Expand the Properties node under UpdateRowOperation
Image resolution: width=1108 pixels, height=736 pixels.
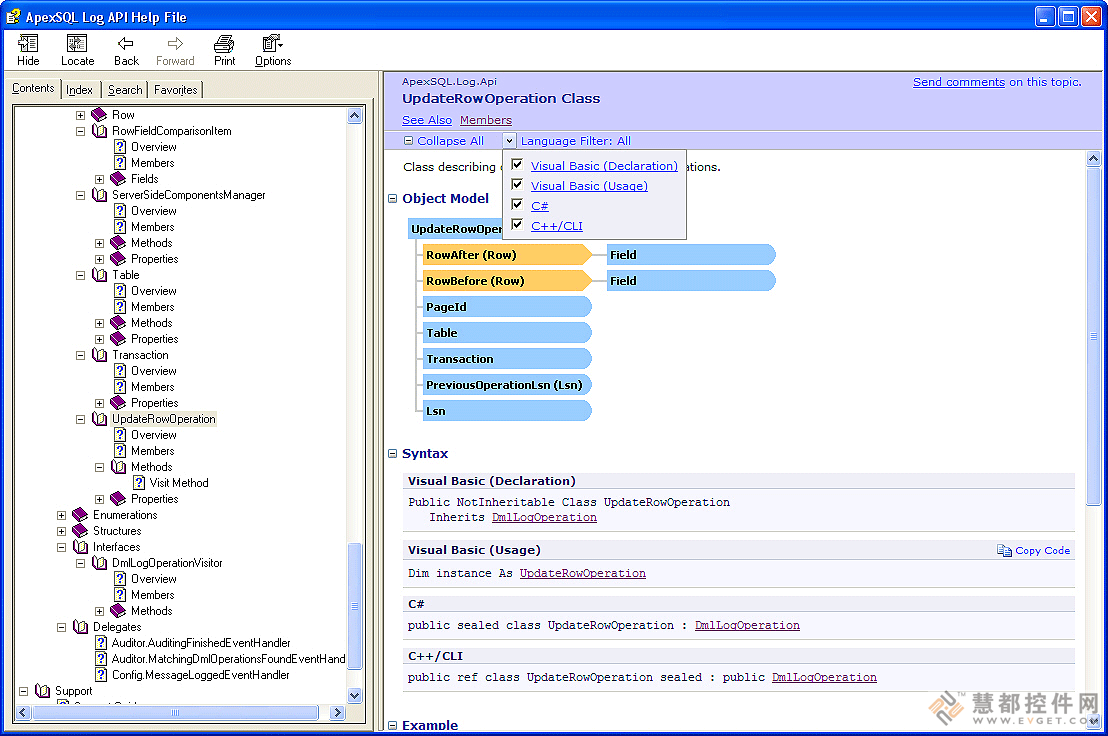tap(100, 499)
